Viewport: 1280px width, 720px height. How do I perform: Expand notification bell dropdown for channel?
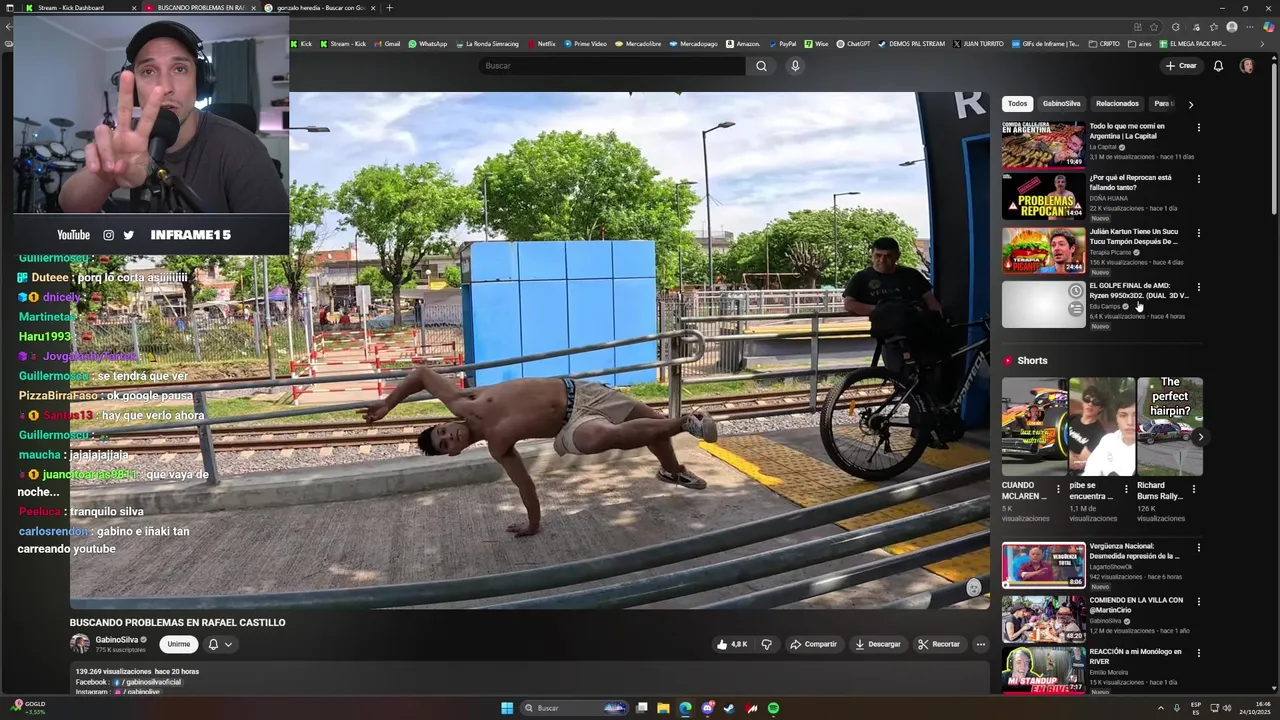[220, 645]
